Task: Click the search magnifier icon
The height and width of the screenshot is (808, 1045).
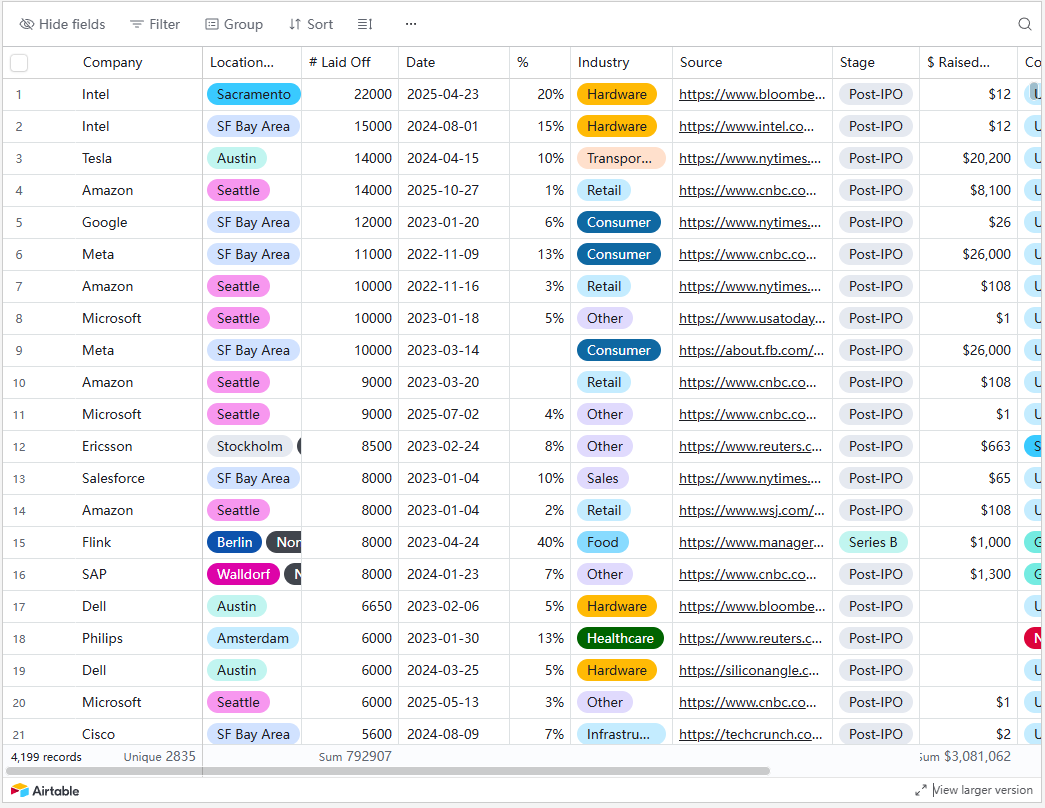Action: tap(1025, 24)
